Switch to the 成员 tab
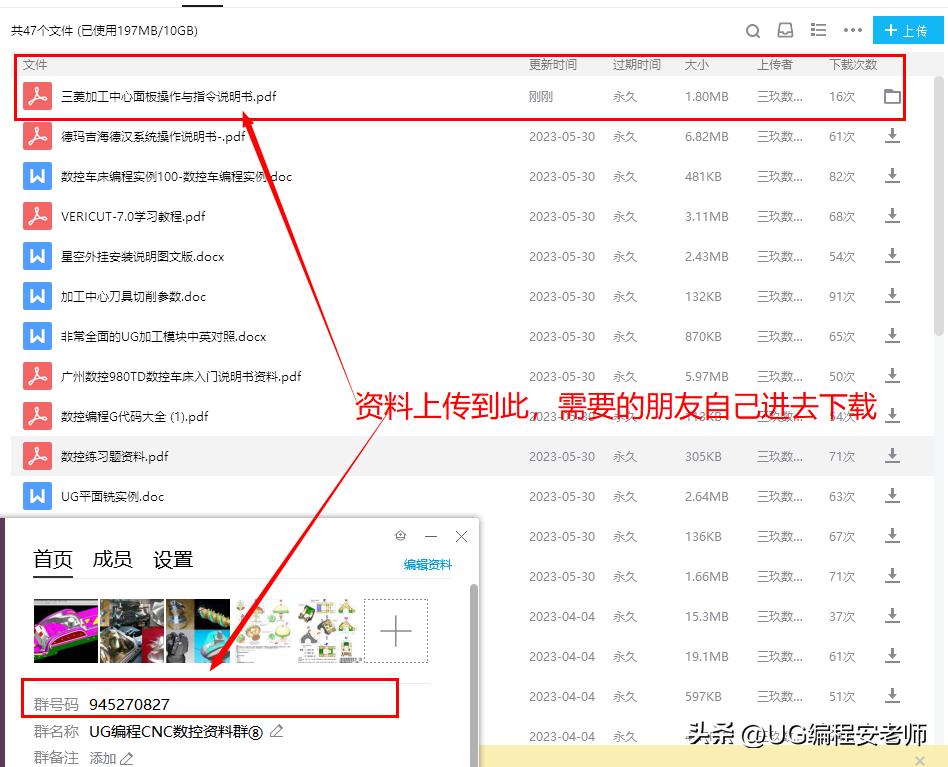The image size is (948, 767). tap(112, 560)
